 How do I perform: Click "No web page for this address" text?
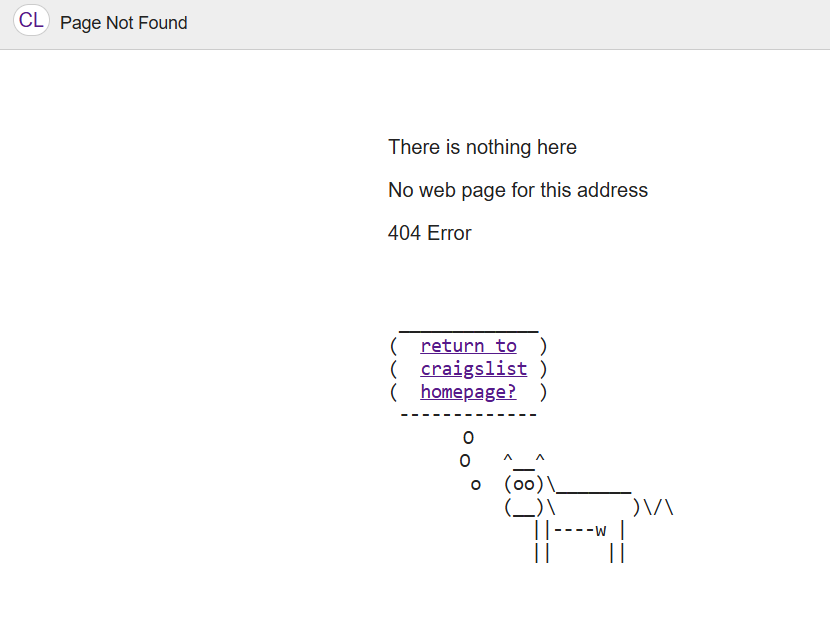click(518, 190)
